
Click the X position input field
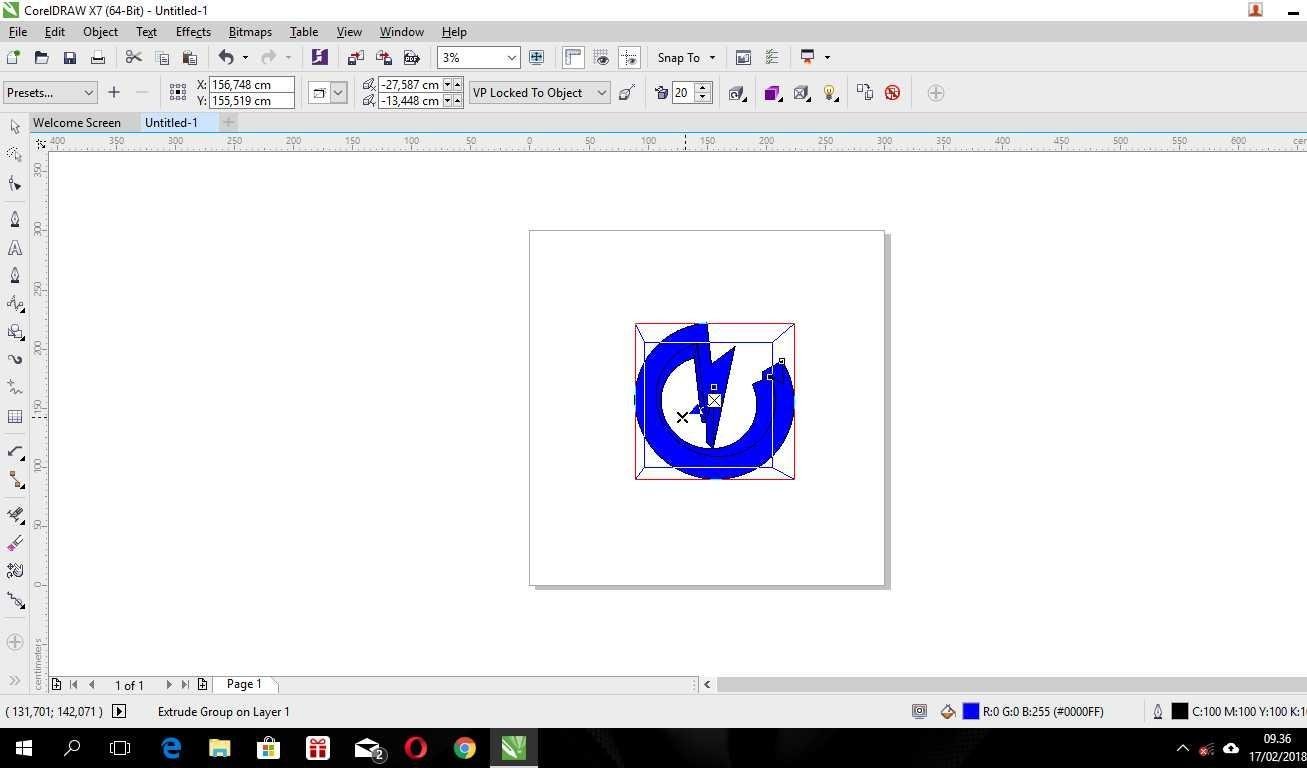click(x=252, y=85)
